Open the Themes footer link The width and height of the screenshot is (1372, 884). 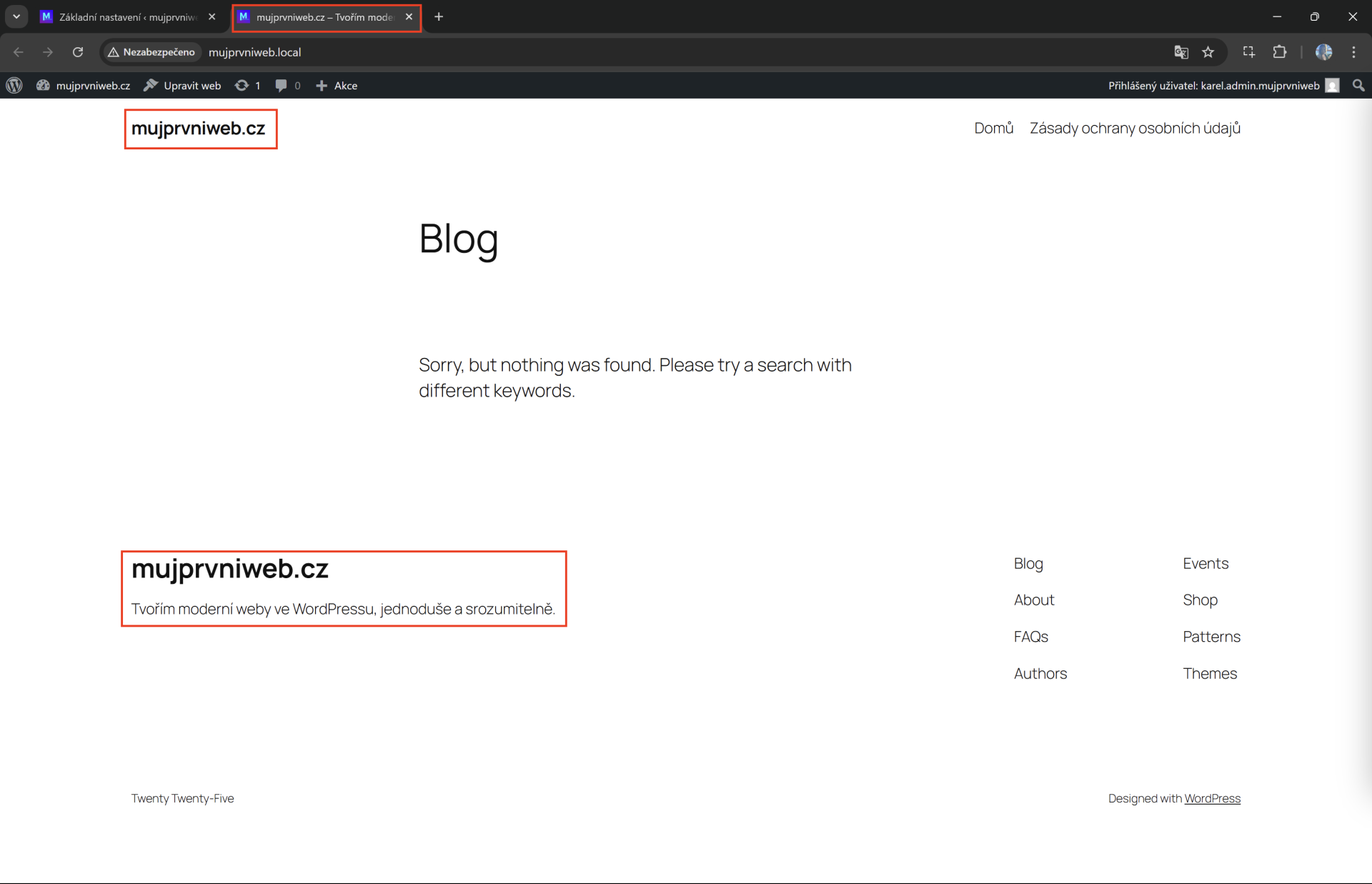click(1210, 672)
